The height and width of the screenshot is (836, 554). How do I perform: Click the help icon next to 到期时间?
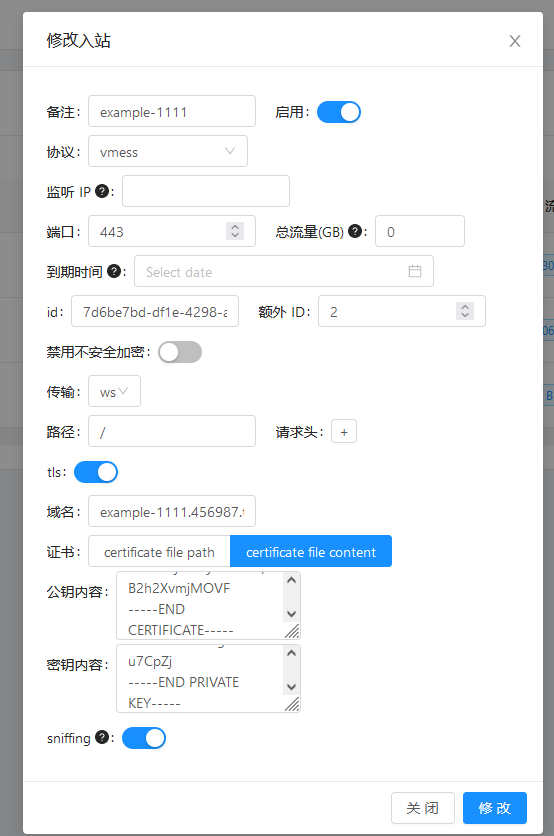pyautogui.click(x=114, y=271)
